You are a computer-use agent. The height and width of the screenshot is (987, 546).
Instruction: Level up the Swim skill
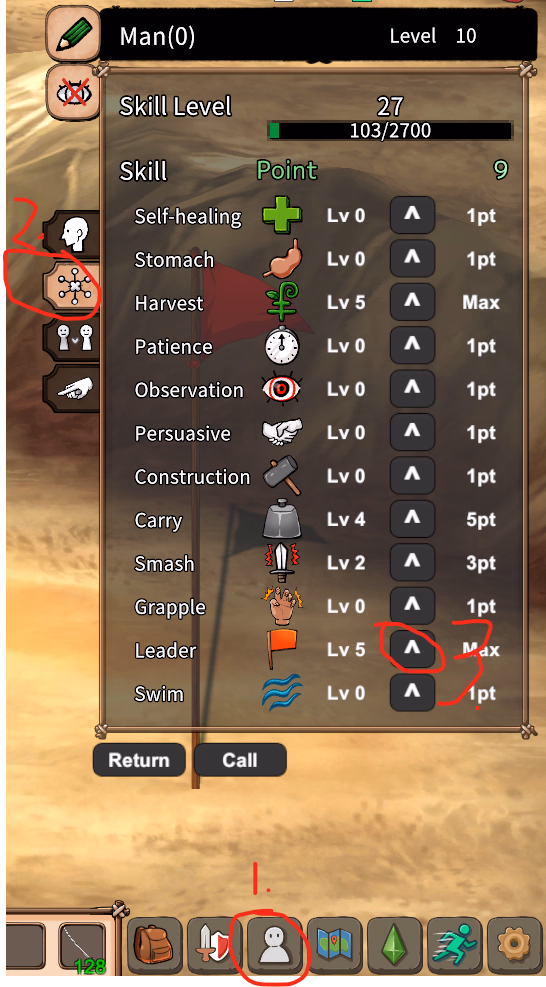point(412,693)
